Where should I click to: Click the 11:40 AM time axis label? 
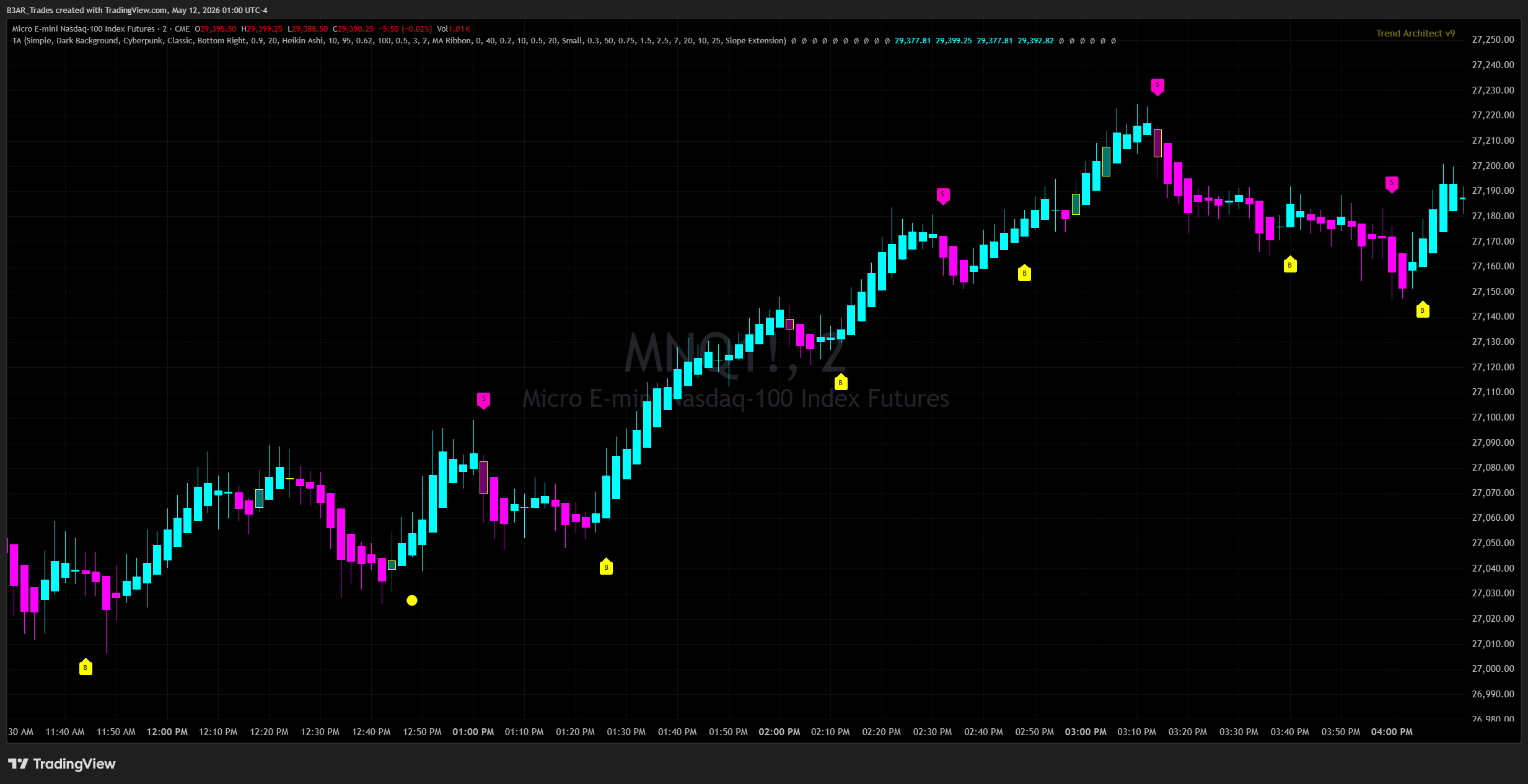point(65,731)
